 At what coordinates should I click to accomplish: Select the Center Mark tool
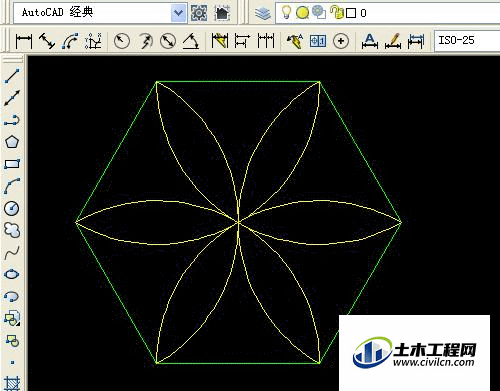tap(341, 41)
